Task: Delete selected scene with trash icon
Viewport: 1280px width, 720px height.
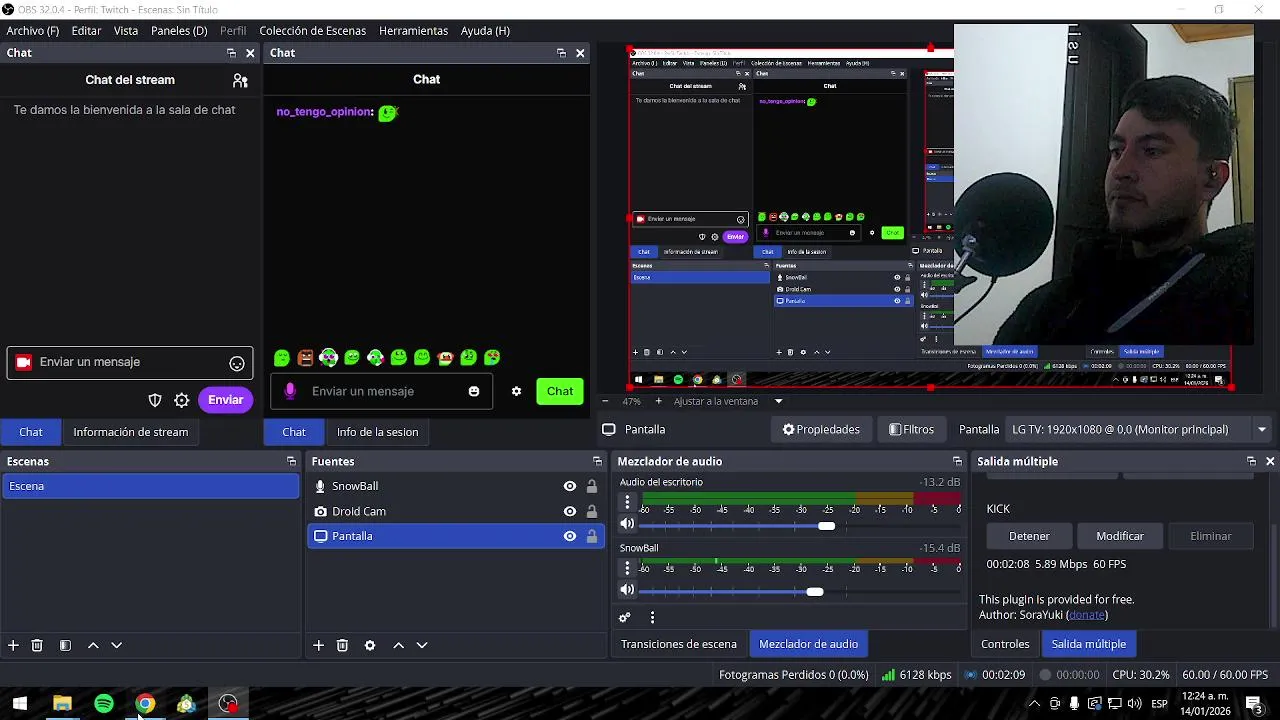Action: tap(37, 645)
